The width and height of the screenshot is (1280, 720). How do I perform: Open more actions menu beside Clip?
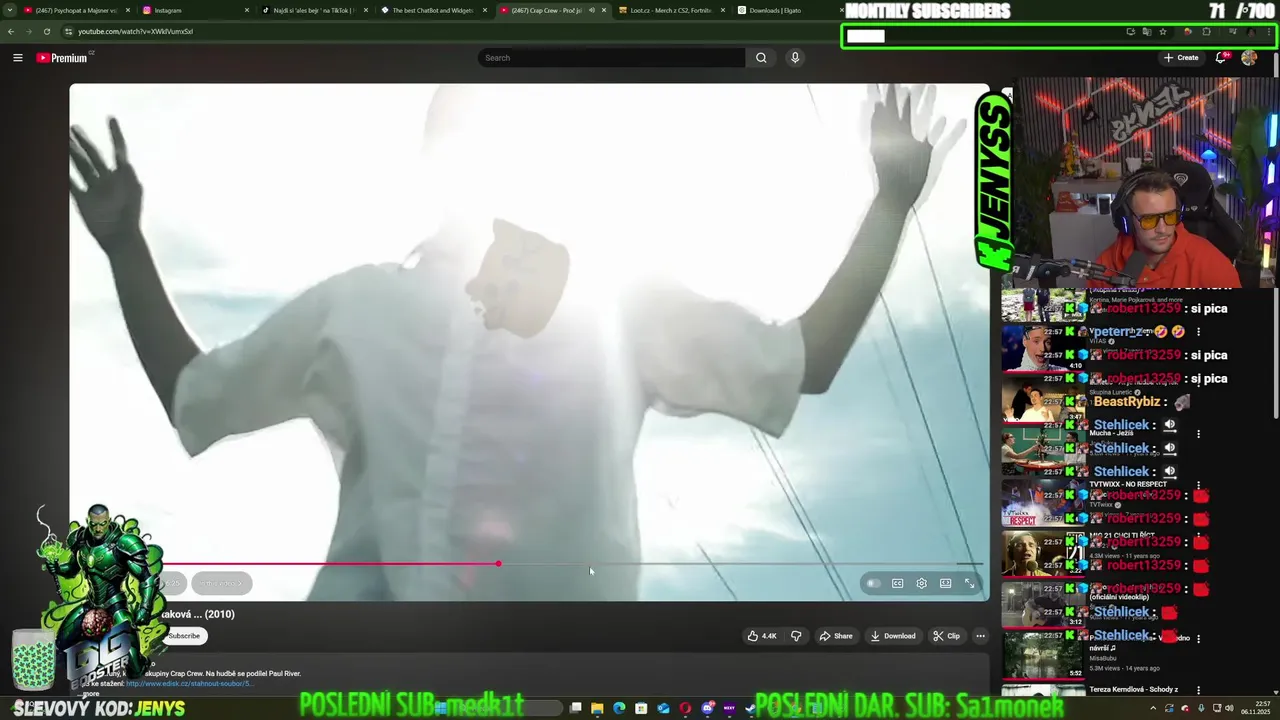tap(980, 636)
